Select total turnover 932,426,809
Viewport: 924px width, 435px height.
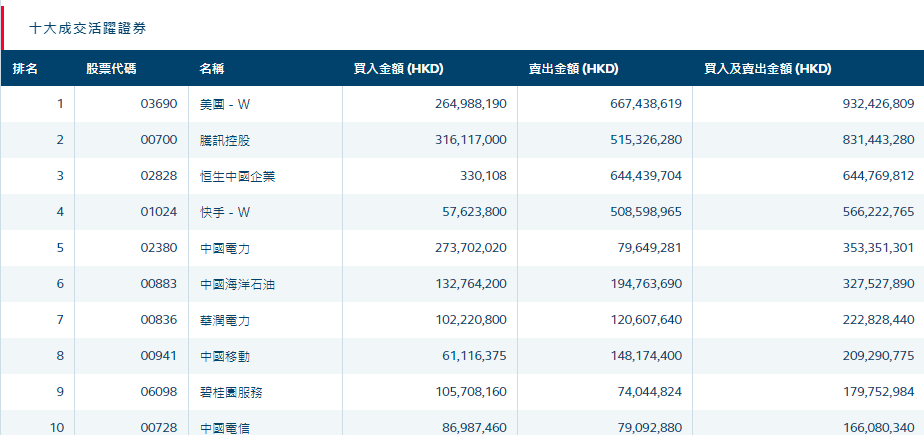(879, 104)
